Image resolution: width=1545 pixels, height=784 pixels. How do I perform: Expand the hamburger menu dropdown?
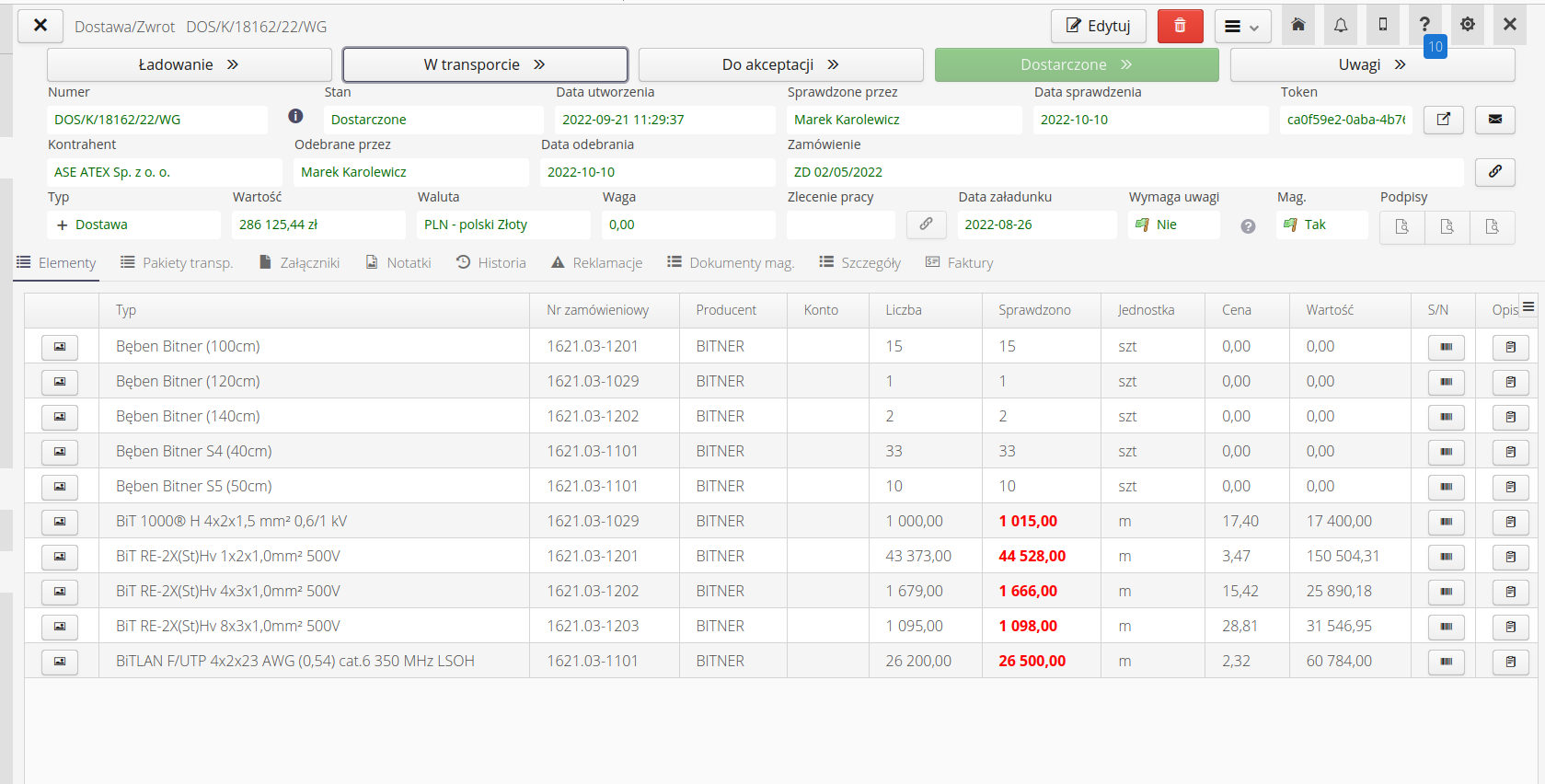(x=1241, y=27)
